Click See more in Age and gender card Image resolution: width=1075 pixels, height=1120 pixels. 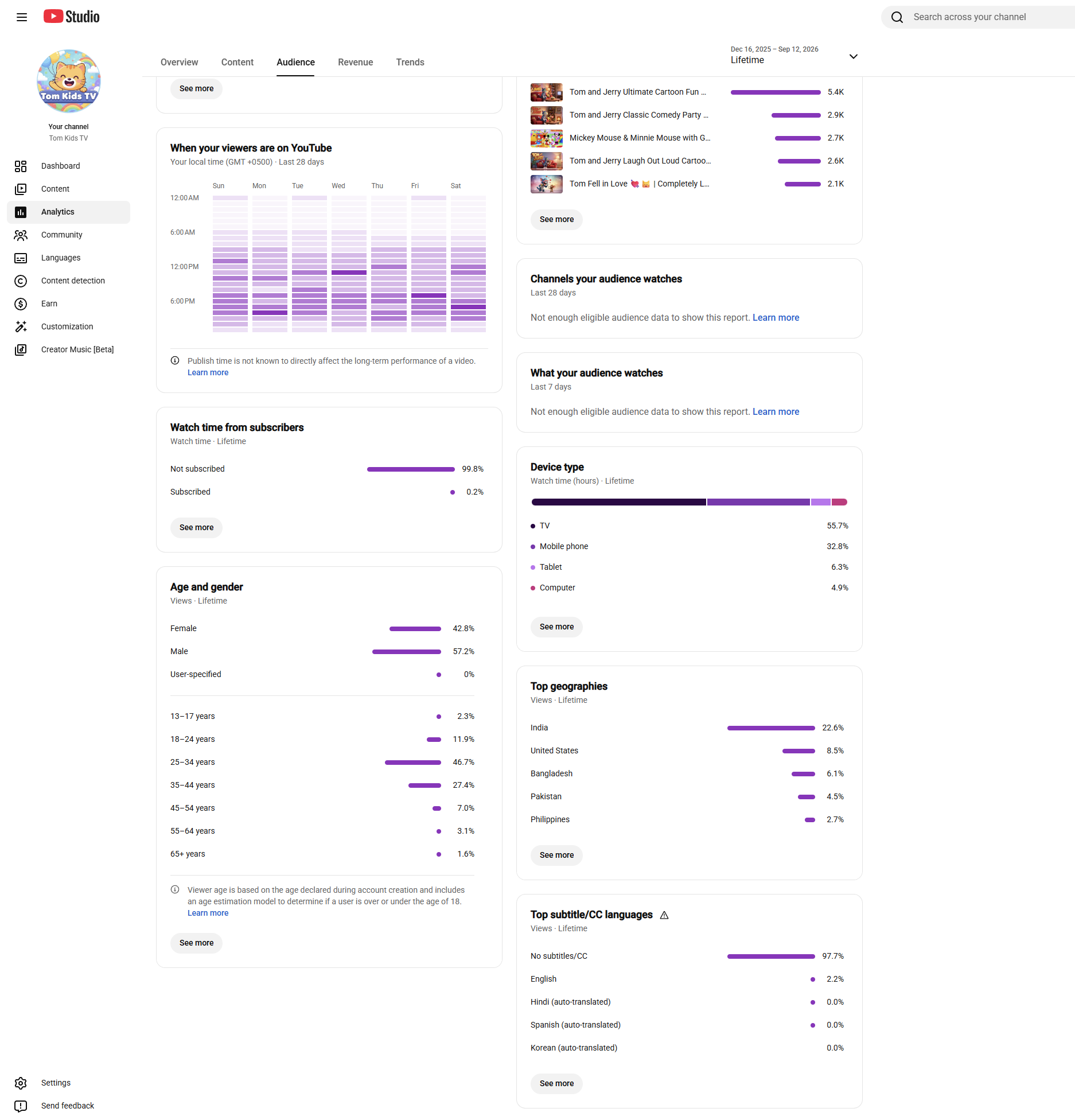click(196, 943)
